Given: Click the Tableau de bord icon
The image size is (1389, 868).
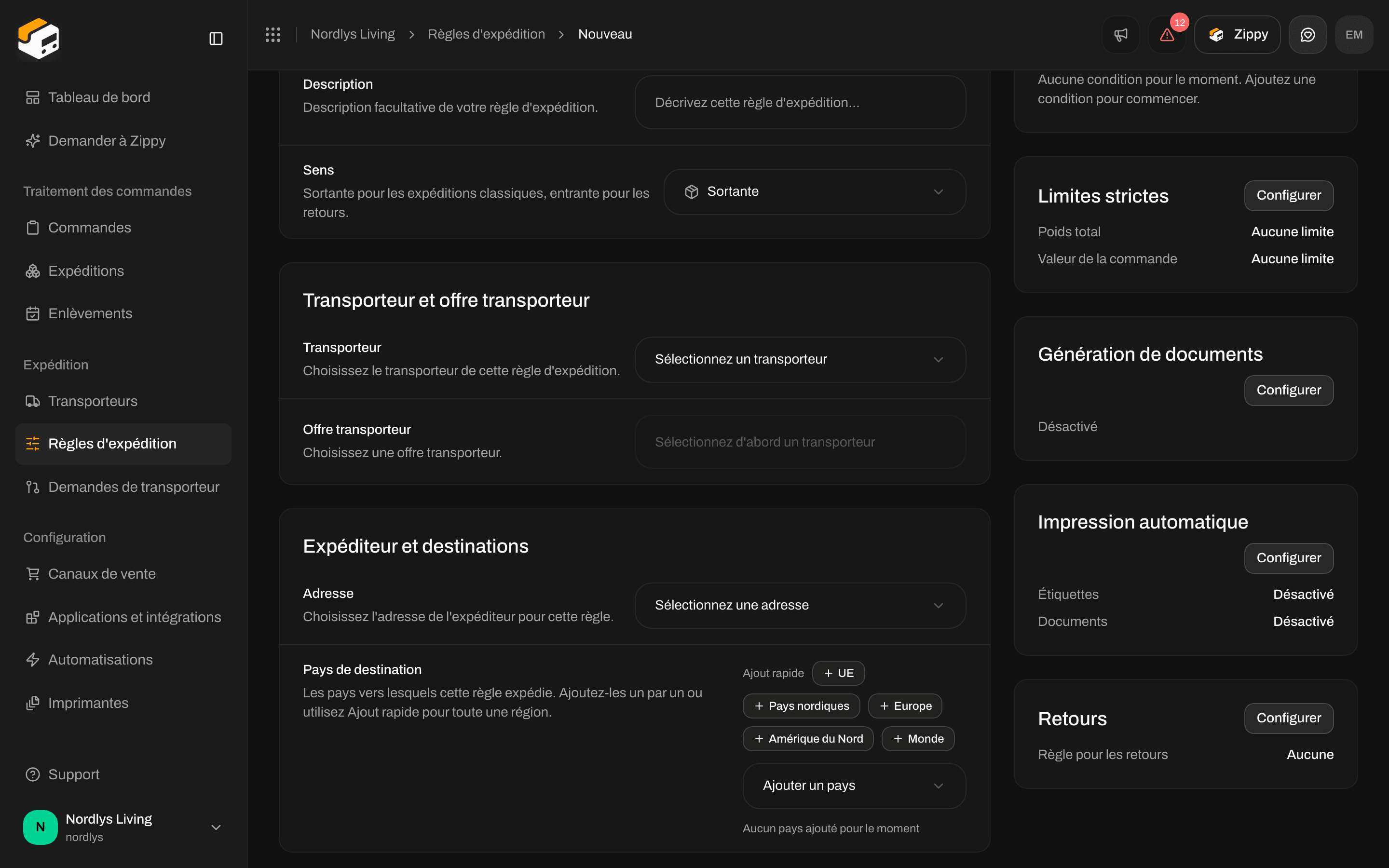Looking at the screenshot, I should [x=33, y=97].
